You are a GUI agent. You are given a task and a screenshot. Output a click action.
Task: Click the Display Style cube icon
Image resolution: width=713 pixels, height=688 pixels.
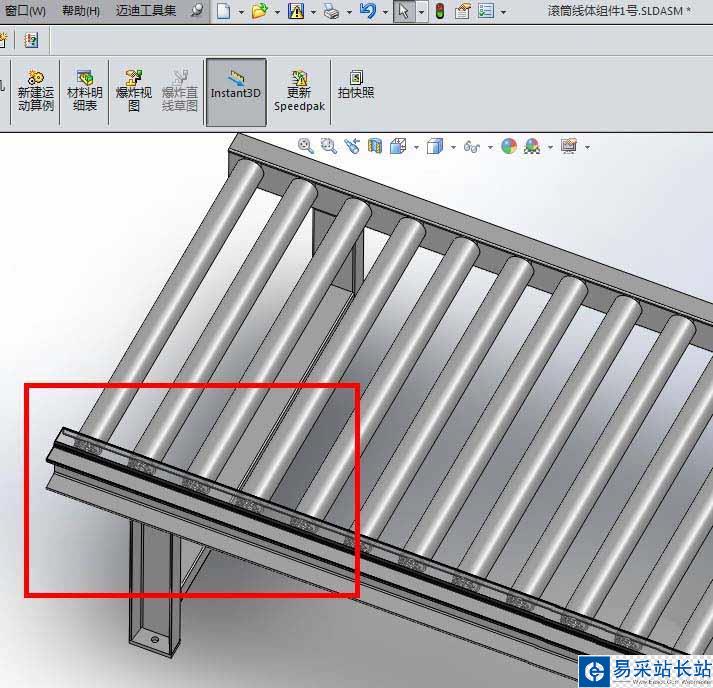pyautogui.click(x=435, y=146)
